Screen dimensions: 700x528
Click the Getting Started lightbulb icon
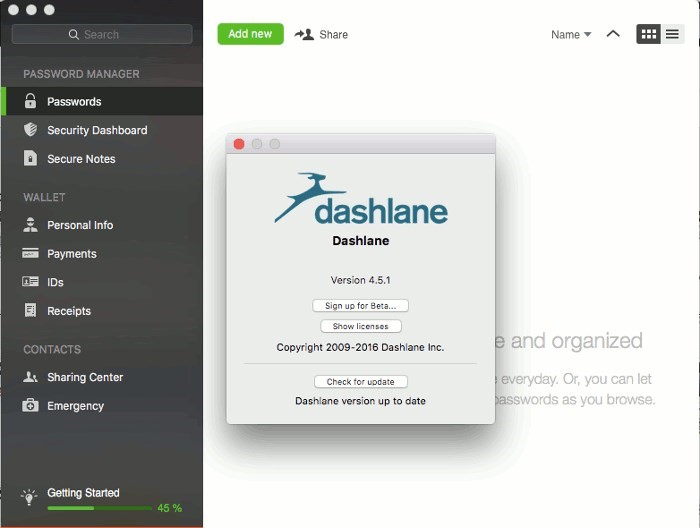click(29, 497)
